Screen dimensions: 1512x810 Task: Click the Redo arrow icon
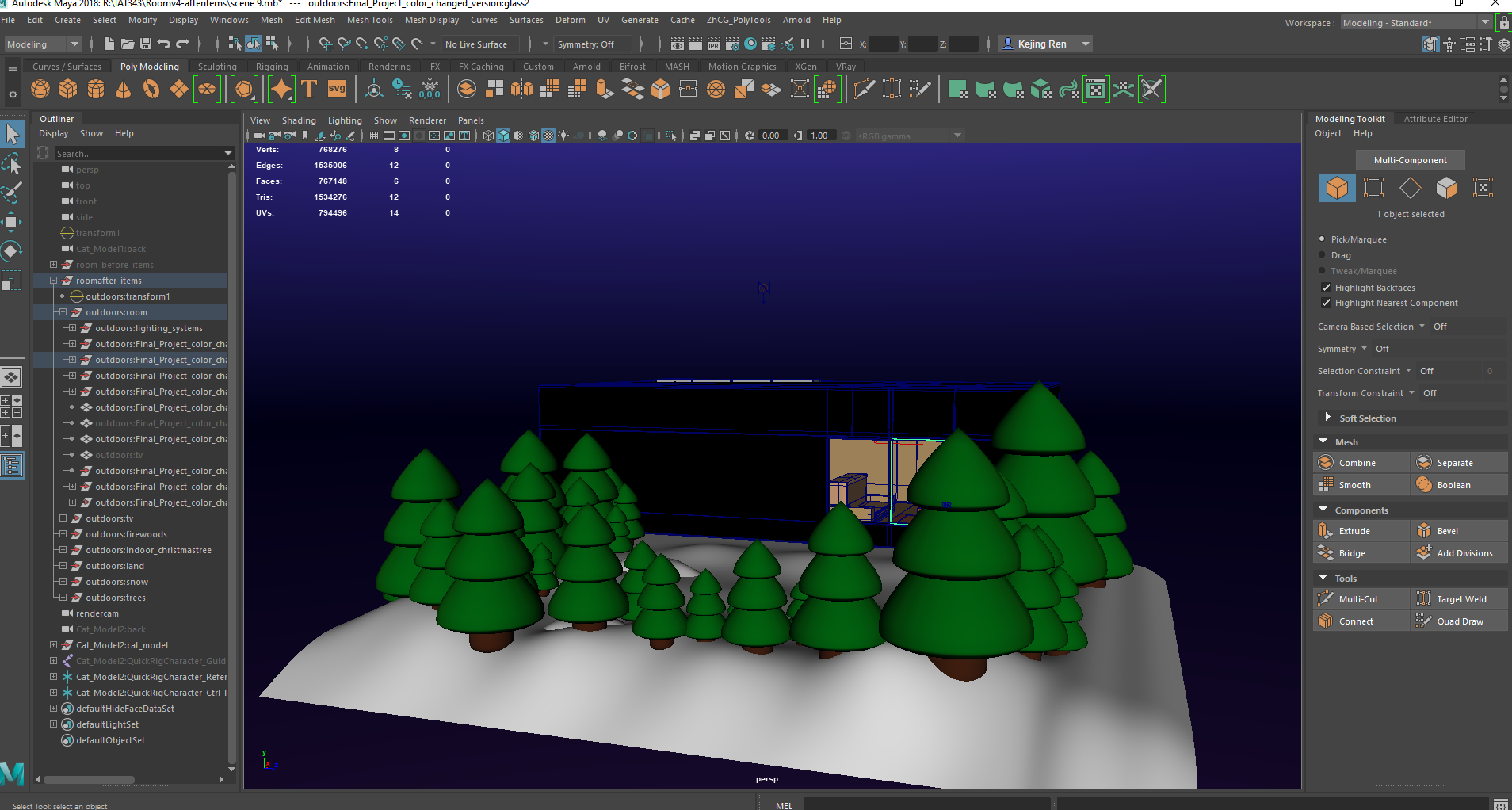click(x=183, y=44)
